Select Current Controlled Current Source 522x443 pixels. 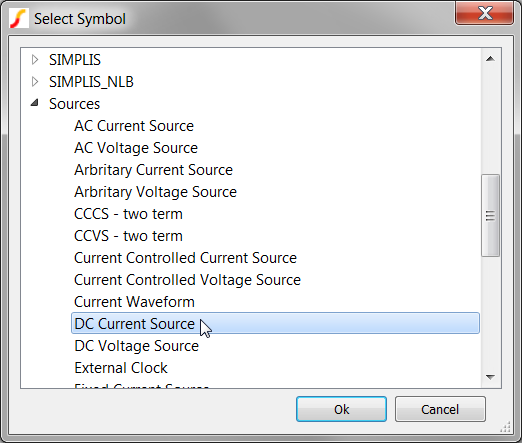pos(185,258)
